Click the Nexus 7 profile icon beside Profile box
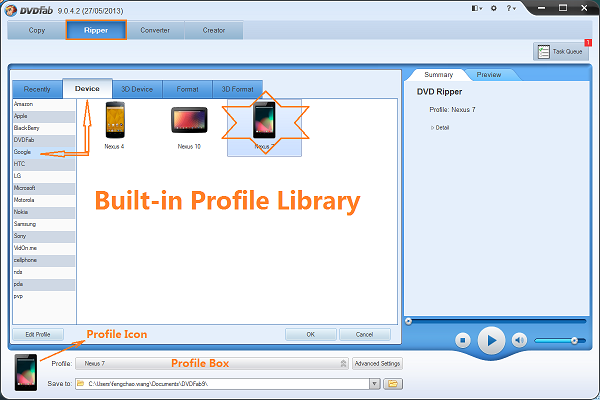Viewport: 600px width, 400px height. click(x=26, y=372)
